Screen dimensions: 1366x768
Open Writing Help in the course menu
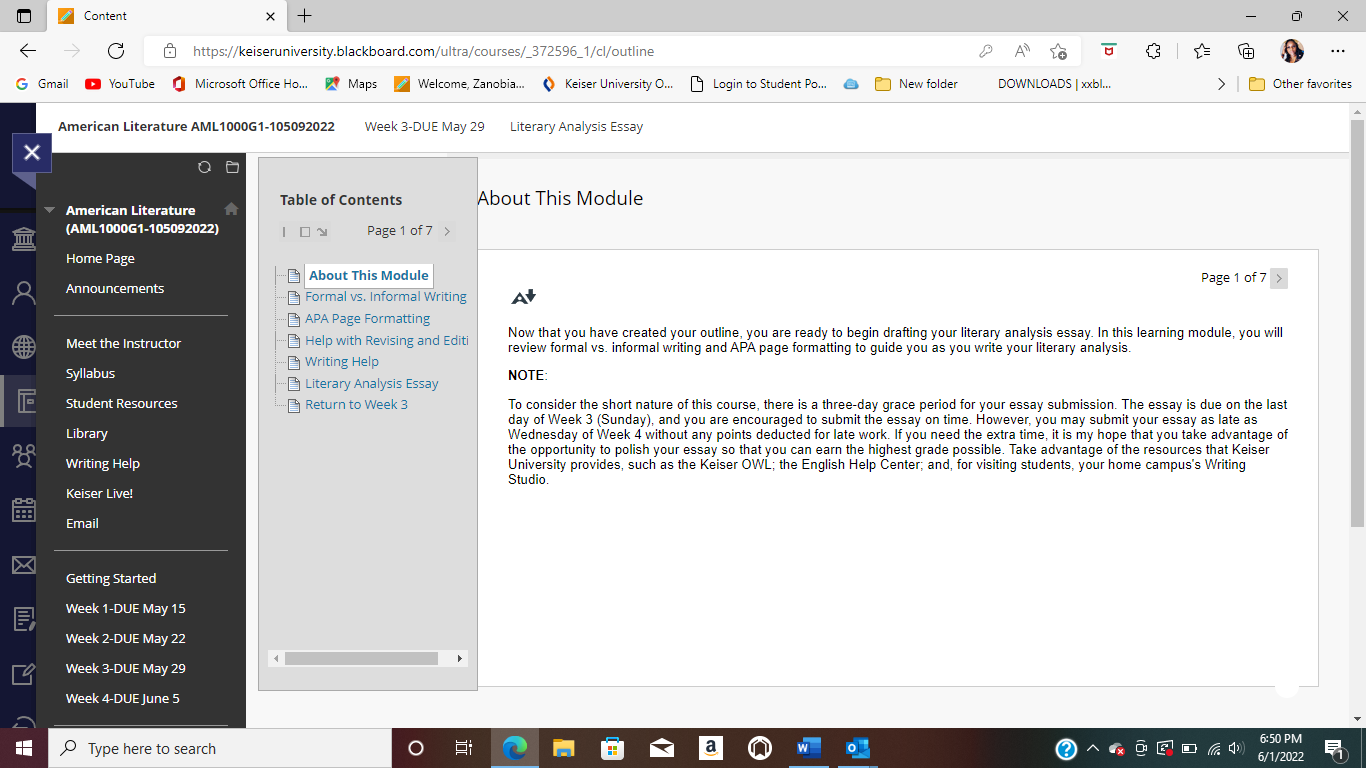pos(102,463)
